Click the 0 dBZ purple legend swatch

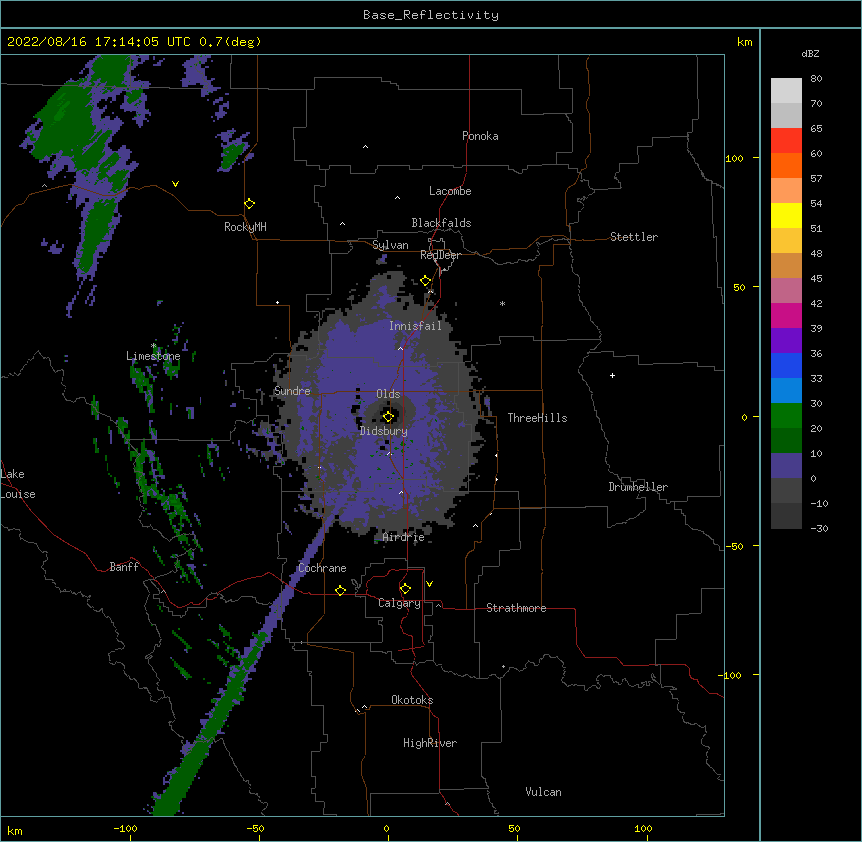click(x=786, y=466)
